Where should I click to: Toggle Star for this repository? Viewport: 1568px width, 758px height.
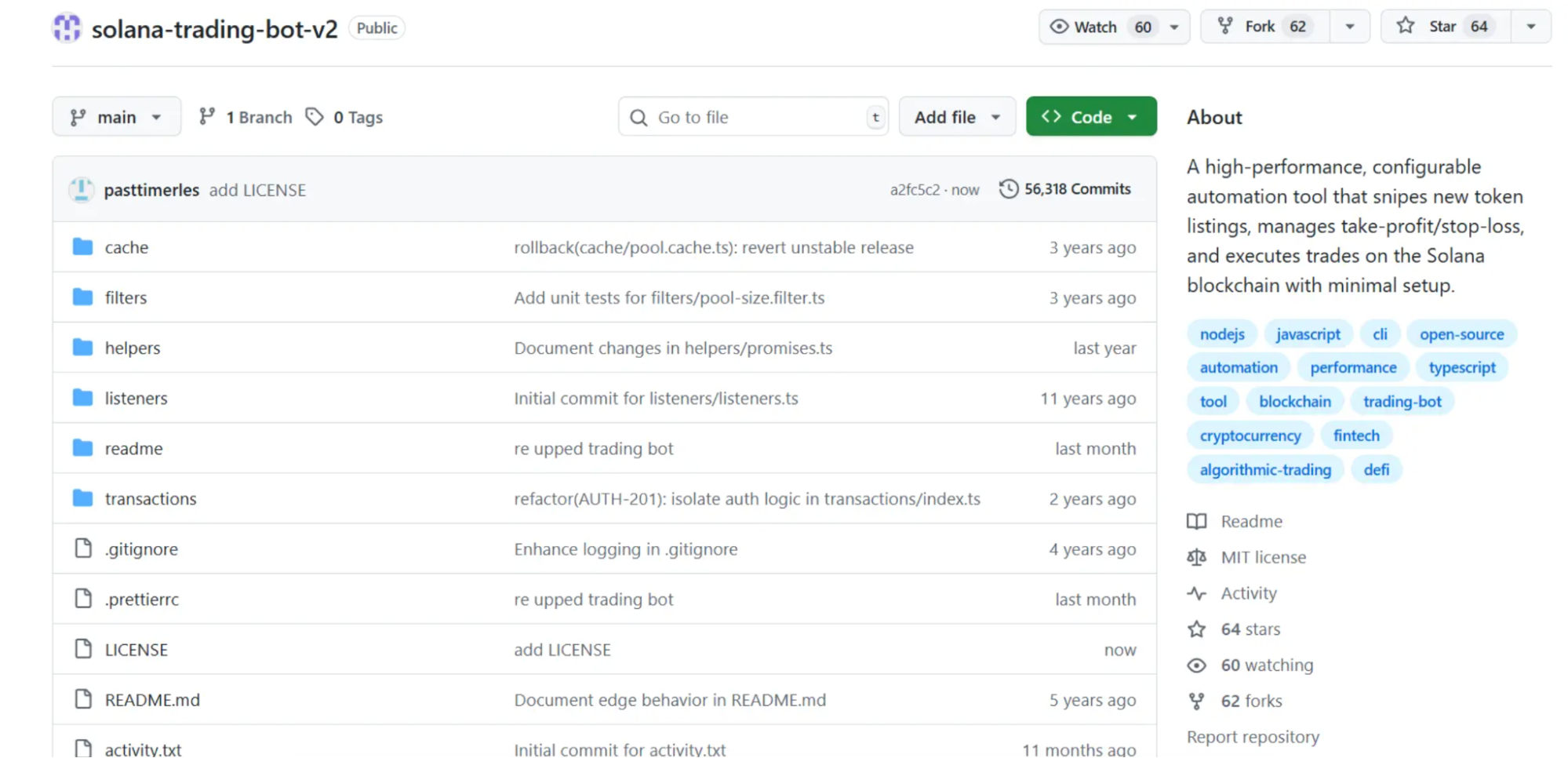pyautogui.click(x=1446, y=27)
